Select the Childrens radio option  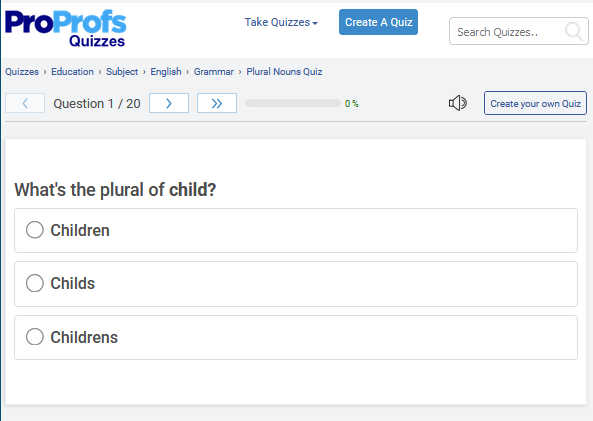click(35, 337)
